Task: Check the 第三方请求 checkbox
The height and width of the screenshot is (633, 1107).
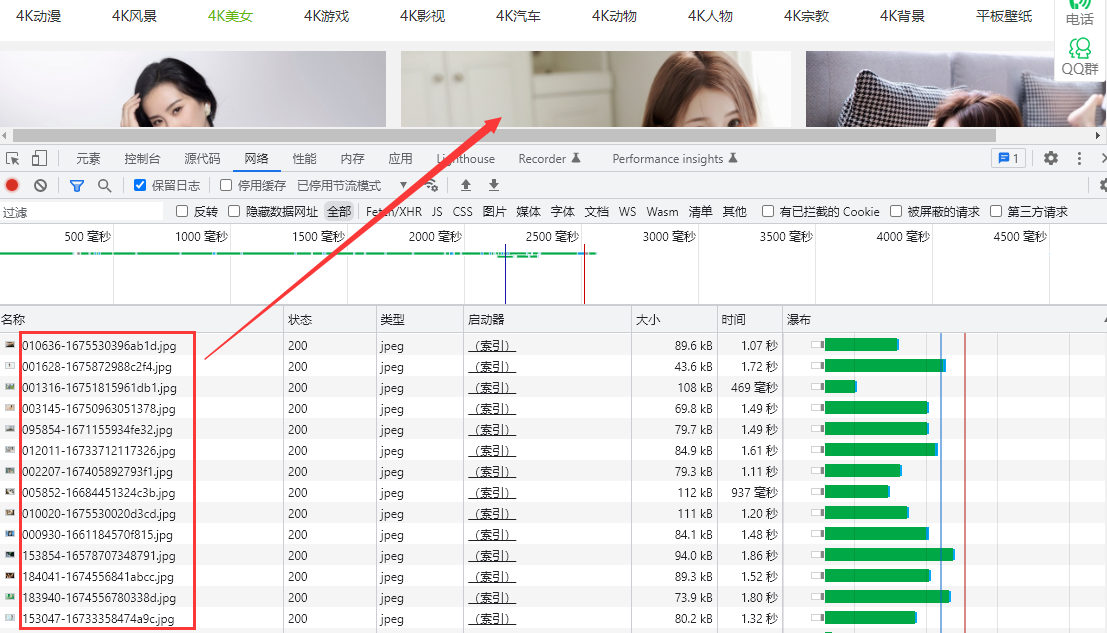Action: tap(996, 211)
